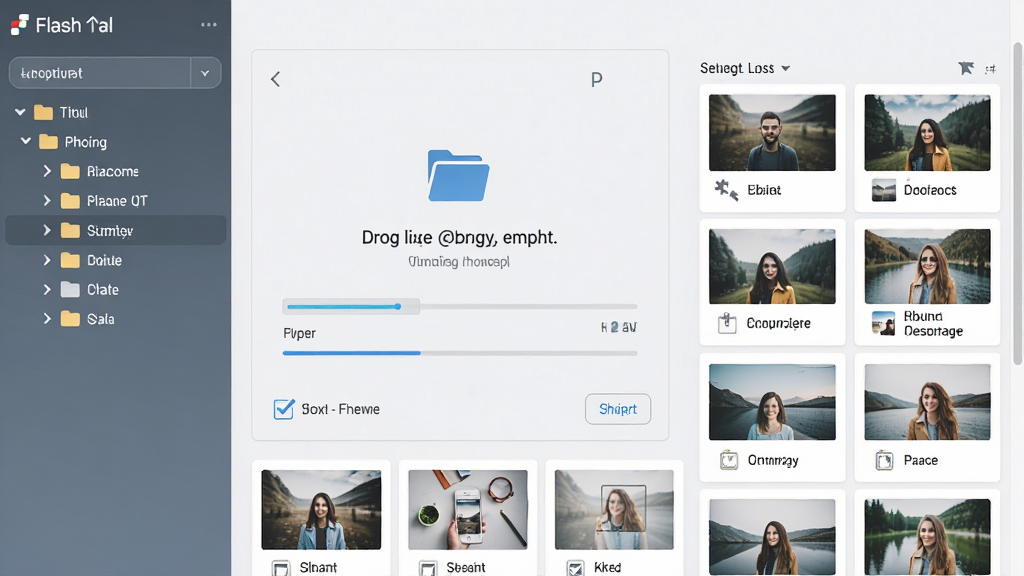Image resolution: width=1024 pixels, height=576 pixels.
Task: Select the Tioul folder icon
Action: pyautogui.click(x=43, y=112)
